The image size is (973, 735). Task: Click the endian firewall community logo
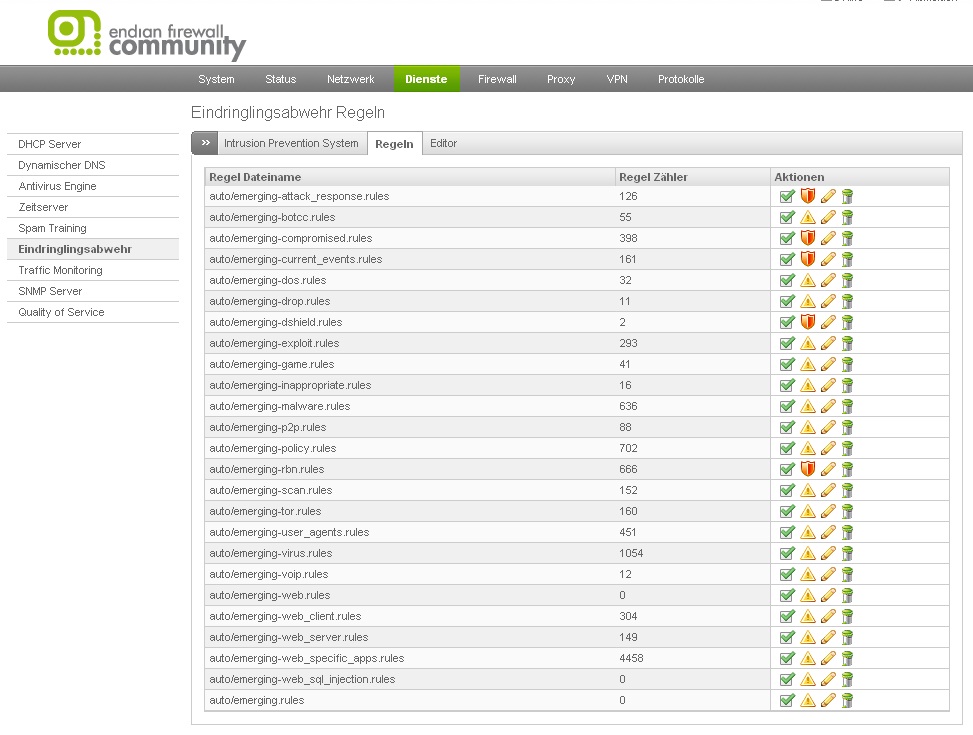[147, 35]
